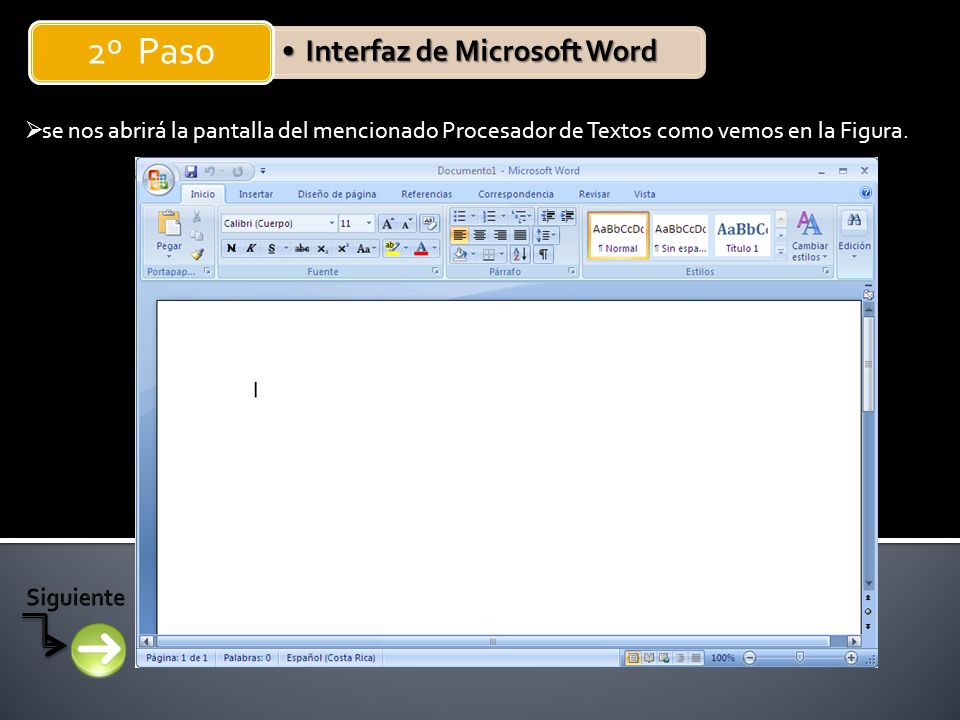Open Revisar tab

point(594,194)
